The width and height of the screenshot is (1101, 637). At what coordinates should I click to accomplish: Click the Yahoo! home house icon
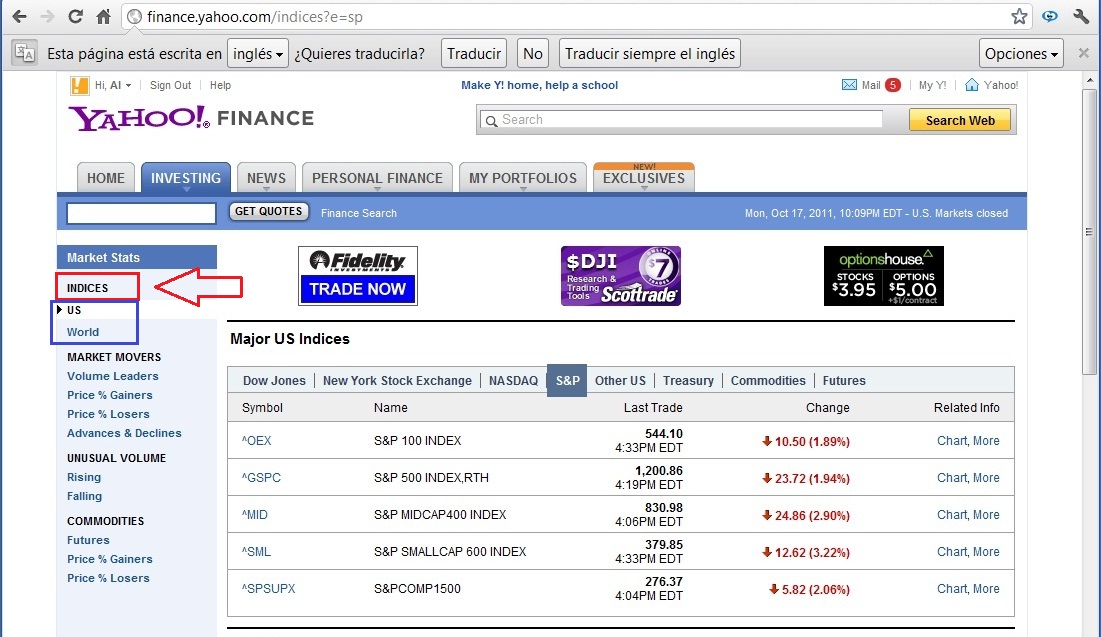tap(972, 84)
